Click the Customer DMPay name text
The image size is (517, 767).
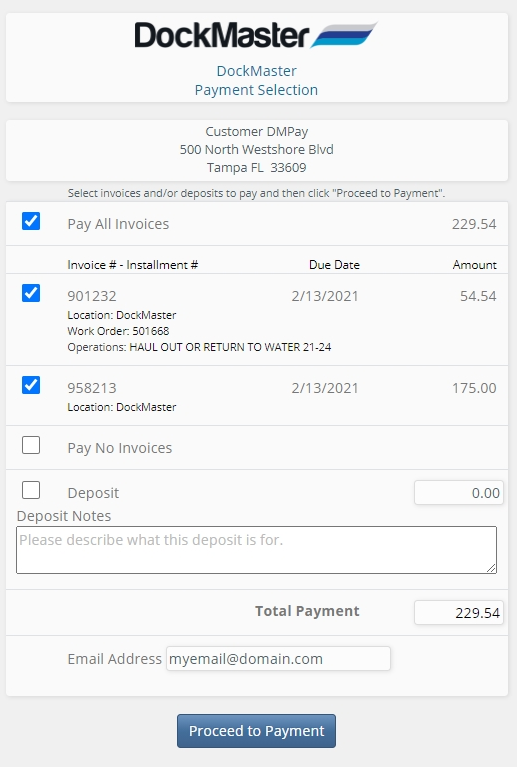(x=256, y=132)
